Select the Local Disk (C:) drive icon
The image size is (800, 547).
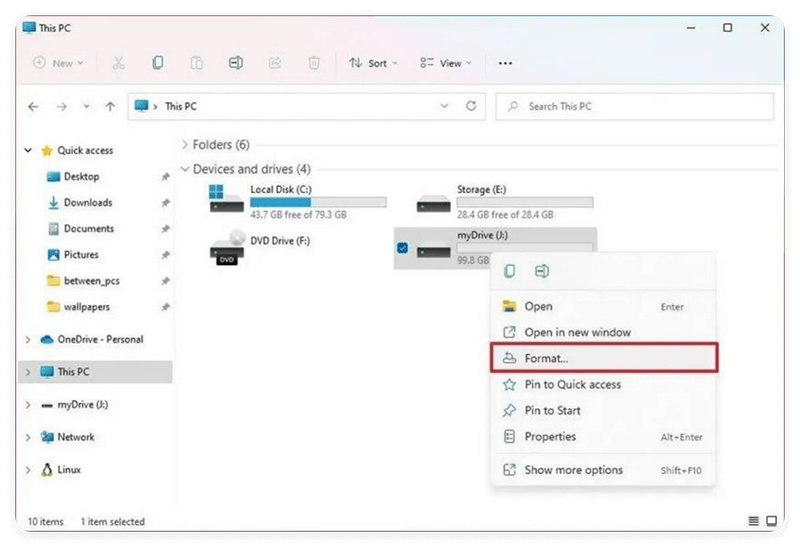tap(226, 200)
